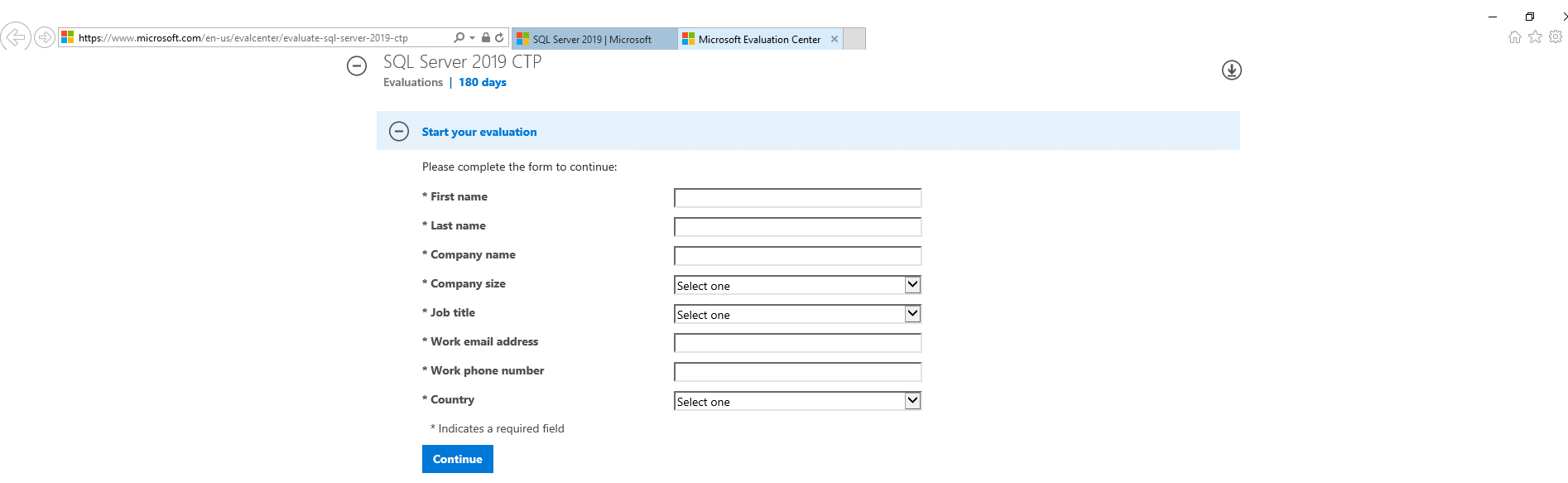
Task: Focus the Work phone number field
Action: point(798,372)
